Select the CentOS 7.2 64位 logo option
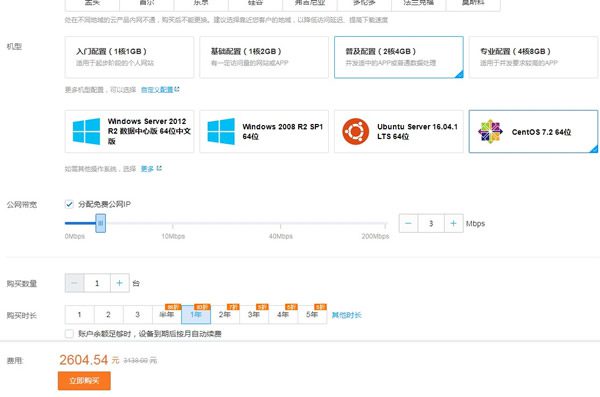The height and width of the screenshot is (397, 600). pos(533,131)
